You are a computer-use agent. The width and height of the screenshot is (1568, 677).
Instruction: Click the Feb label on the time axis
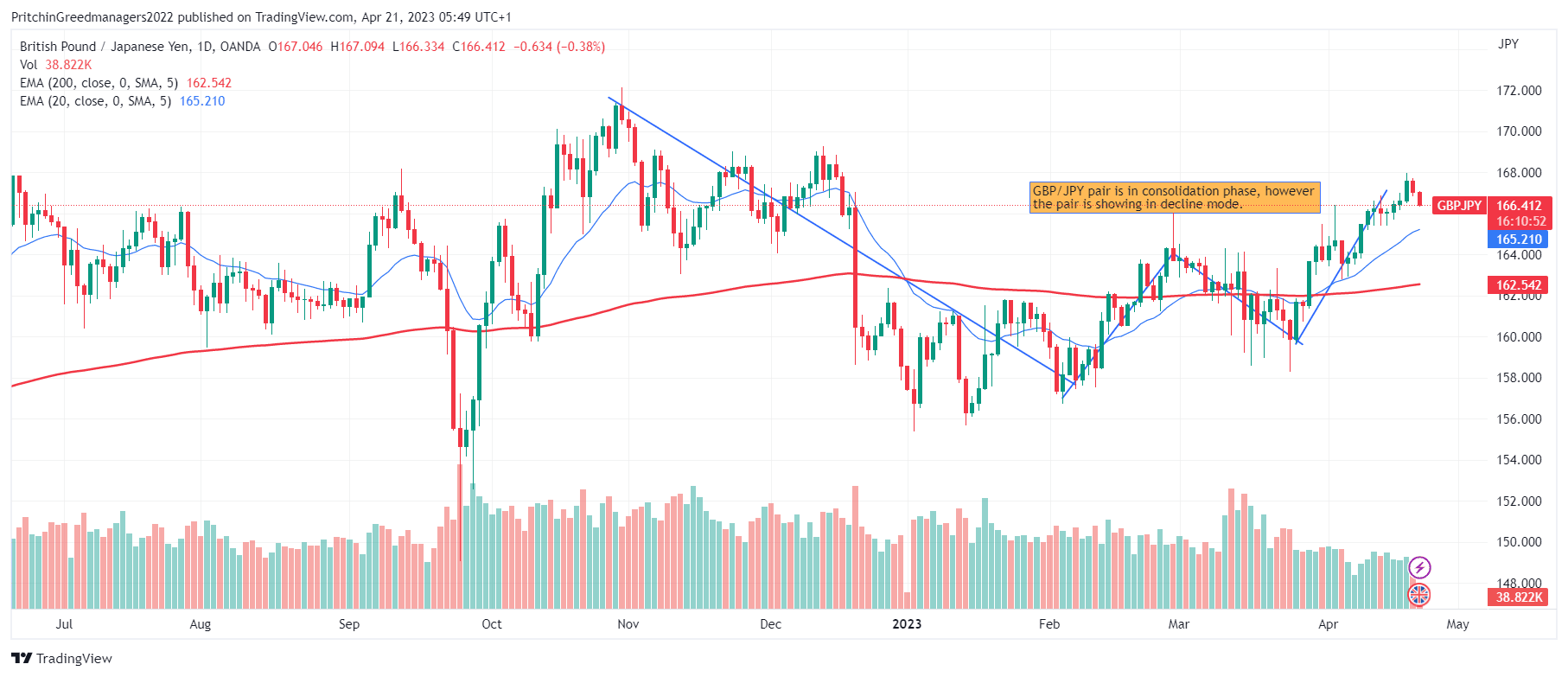(x=1049, y=624)
